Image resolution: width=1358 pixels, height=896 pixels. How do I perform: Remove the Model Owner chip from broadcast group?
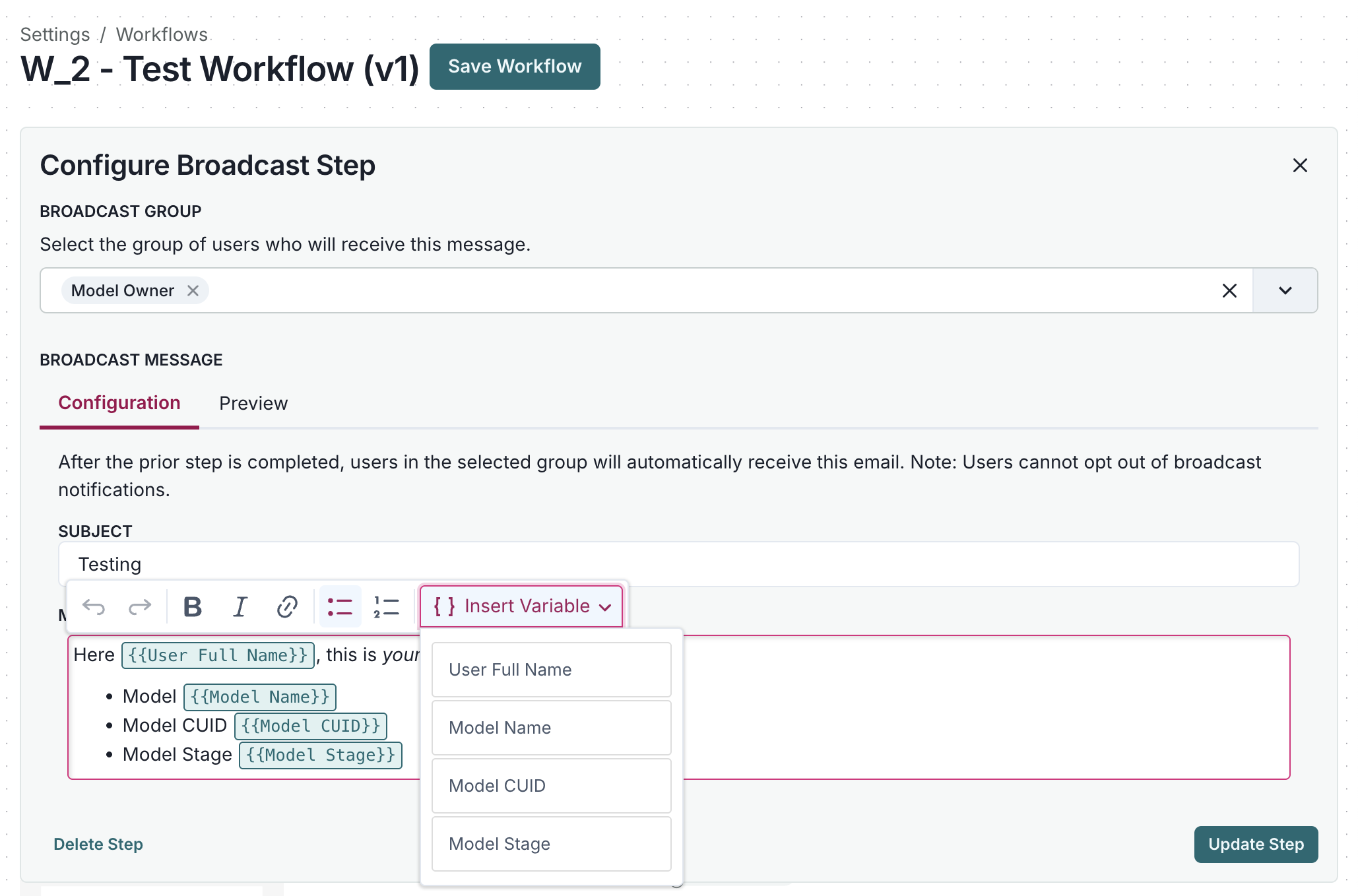click(193, 290)
